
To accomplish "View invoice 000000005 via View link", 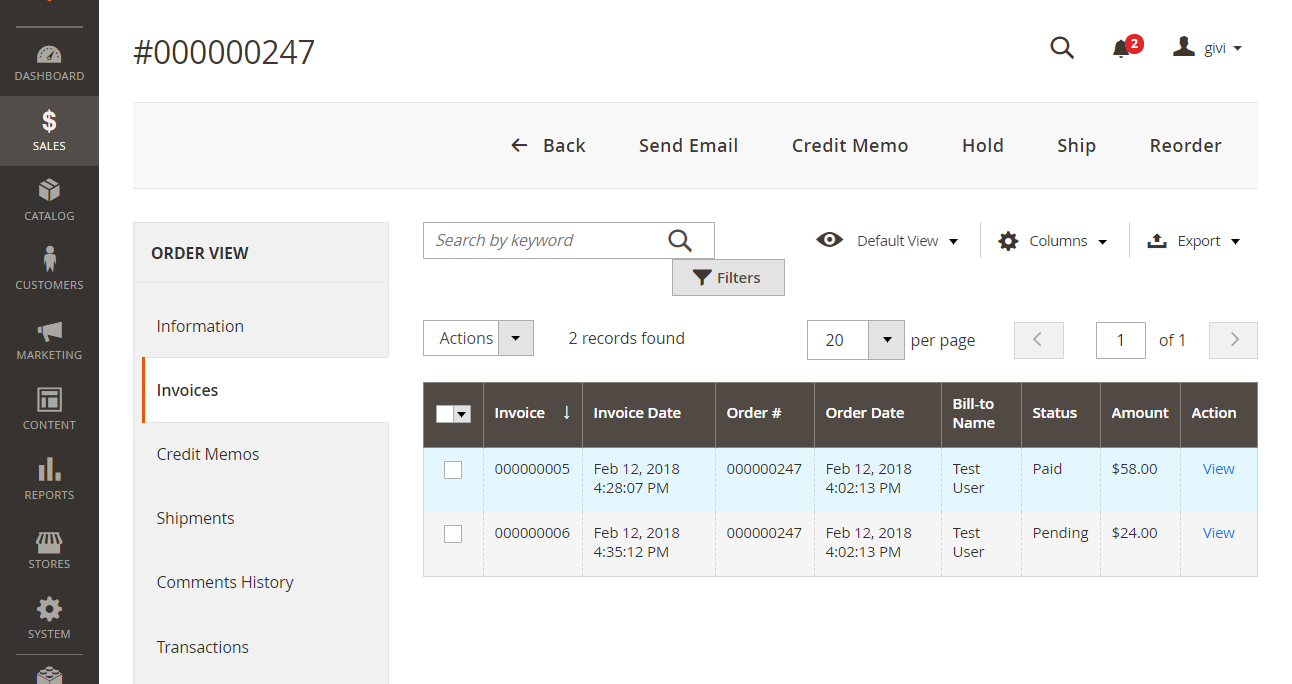I will pyautogui.click(x=1218, y=469).
